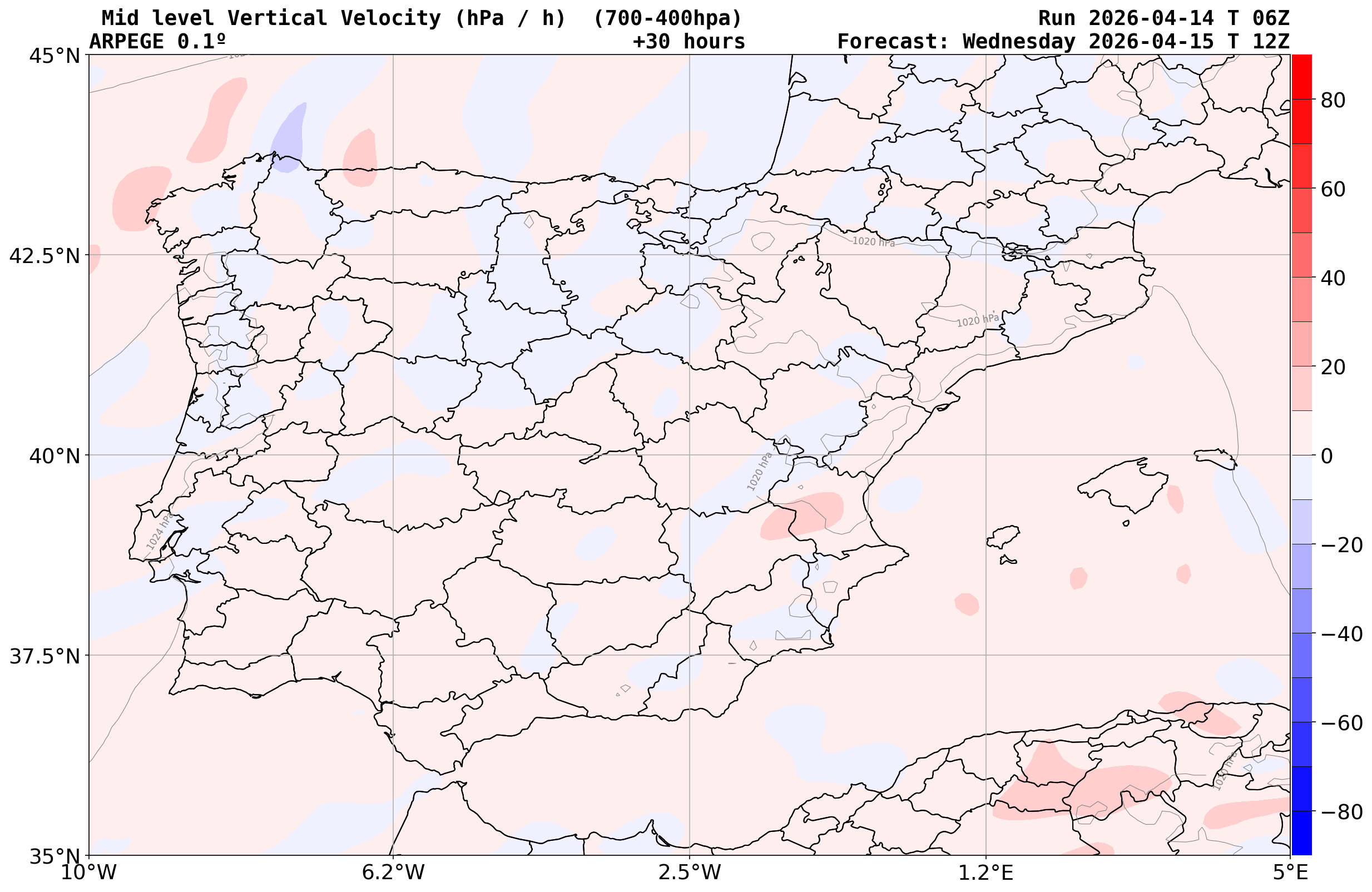Click the colorbar tick label 80

click(x=1333, y=100)
